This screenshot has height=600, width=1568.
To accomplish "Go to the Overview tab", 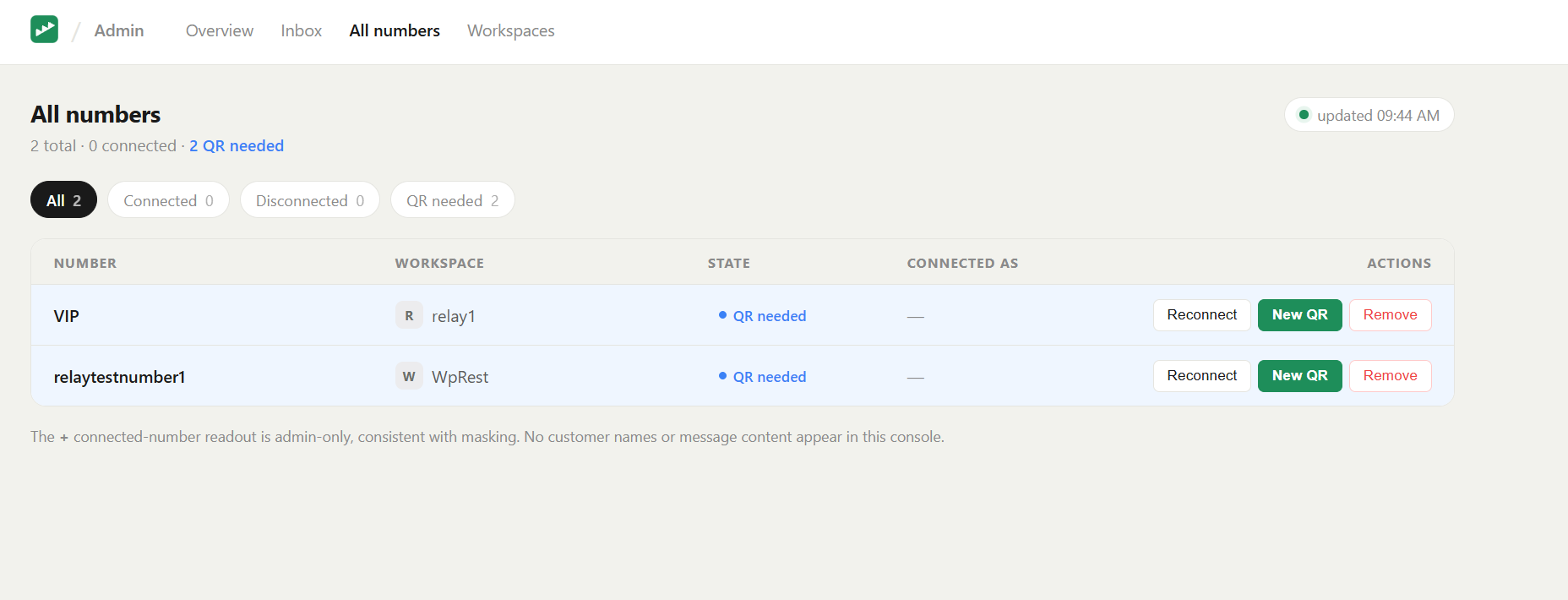I will pos(220,30).
